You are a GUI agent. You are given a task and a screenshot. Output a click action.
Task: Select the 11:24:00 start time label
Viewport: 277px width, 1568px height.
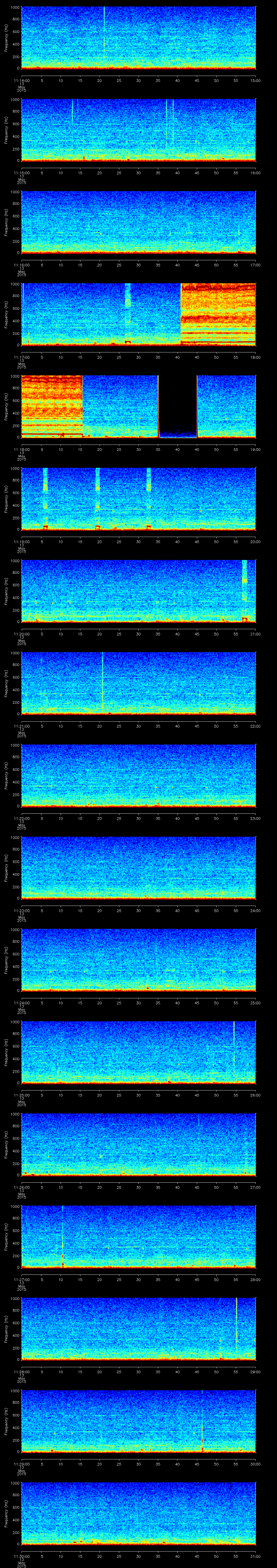(21, 1003)
